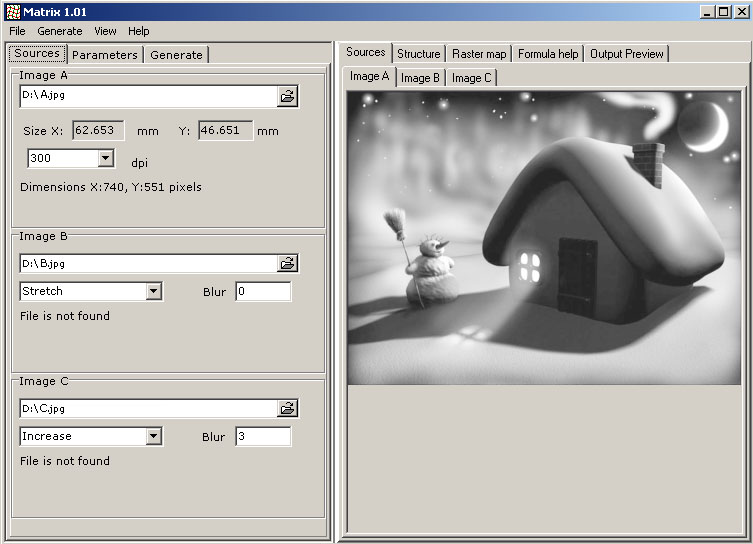
Task: Click the browse folder icon for Image C
Action: coord(287,408)
